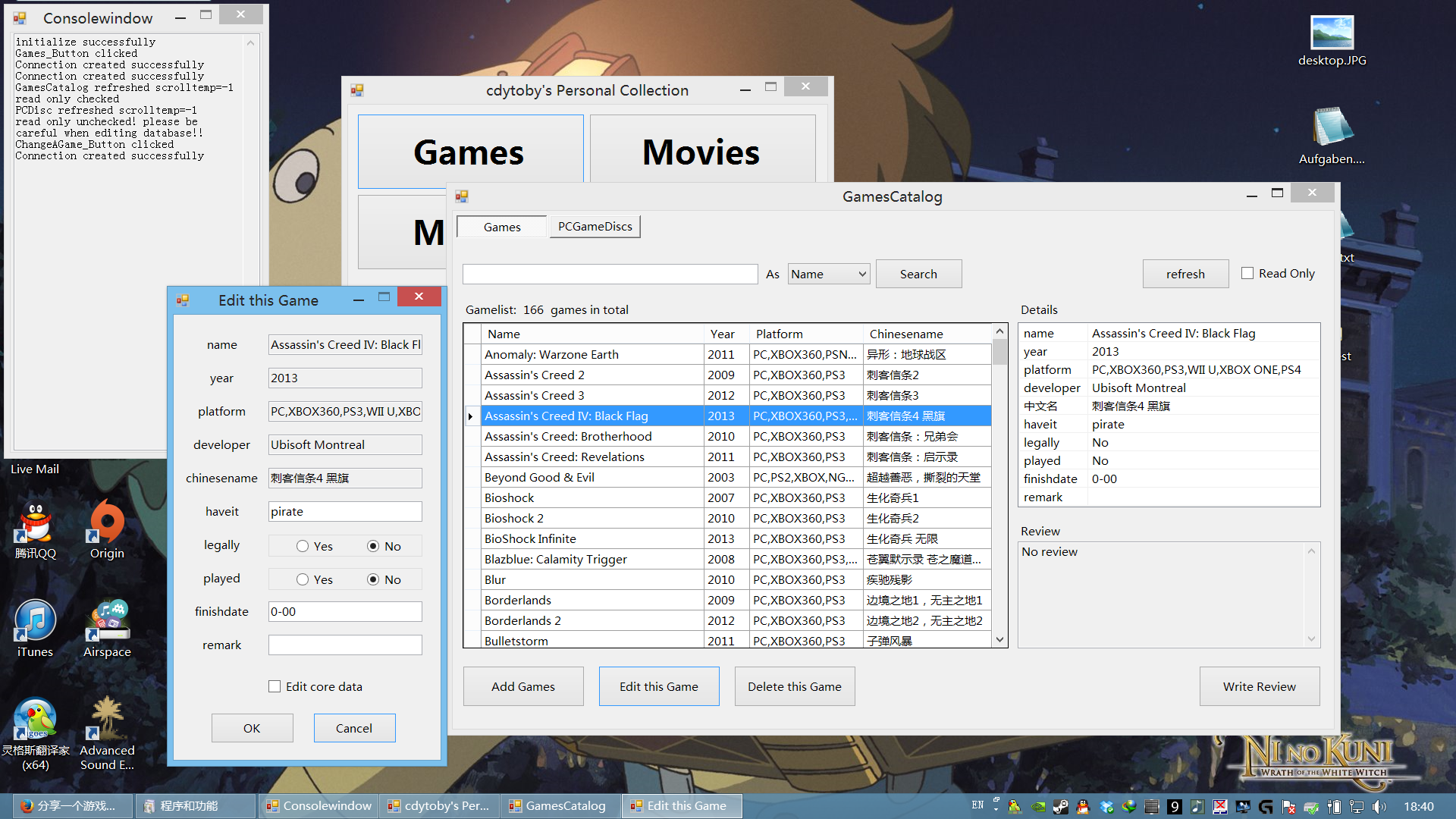Sort gamelist by Year column header
Image resolution: width=1456 pixels, height=819 pixels.
click(x=726, y=334)
